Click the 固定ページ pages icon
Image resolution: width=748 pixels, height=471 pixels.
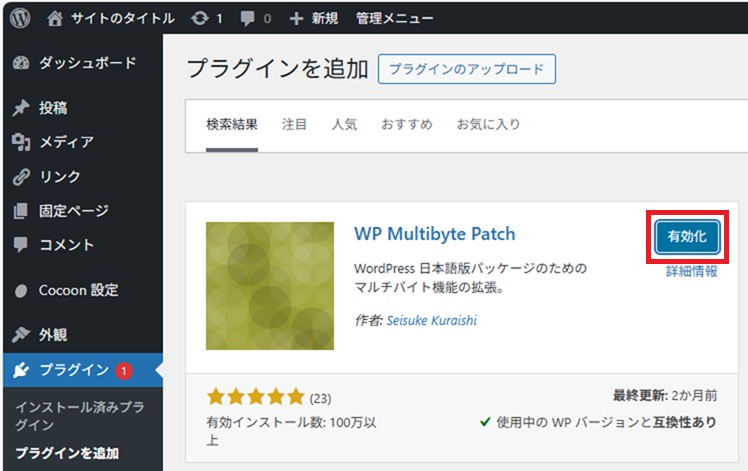[21, 210]
